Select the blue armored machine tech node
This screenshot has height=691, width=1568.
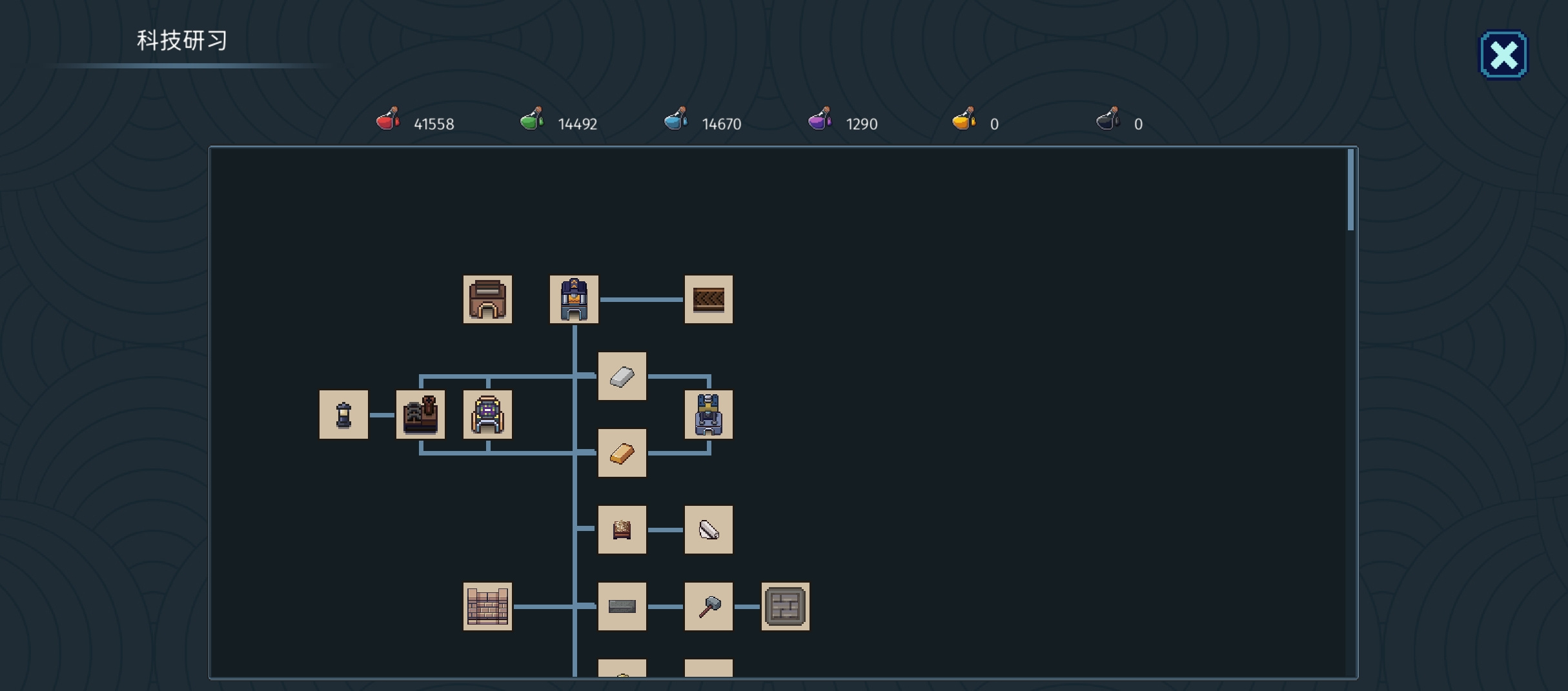click(708, 414)
